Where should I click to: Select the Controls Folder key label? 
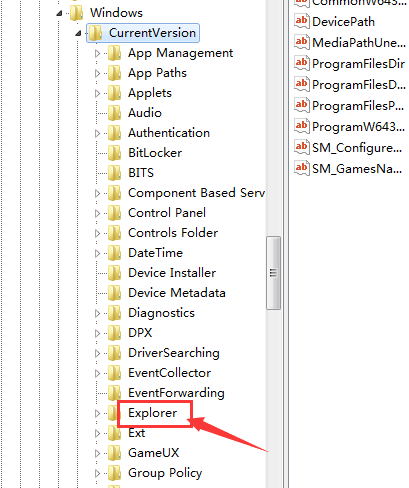tap(173, 233)
